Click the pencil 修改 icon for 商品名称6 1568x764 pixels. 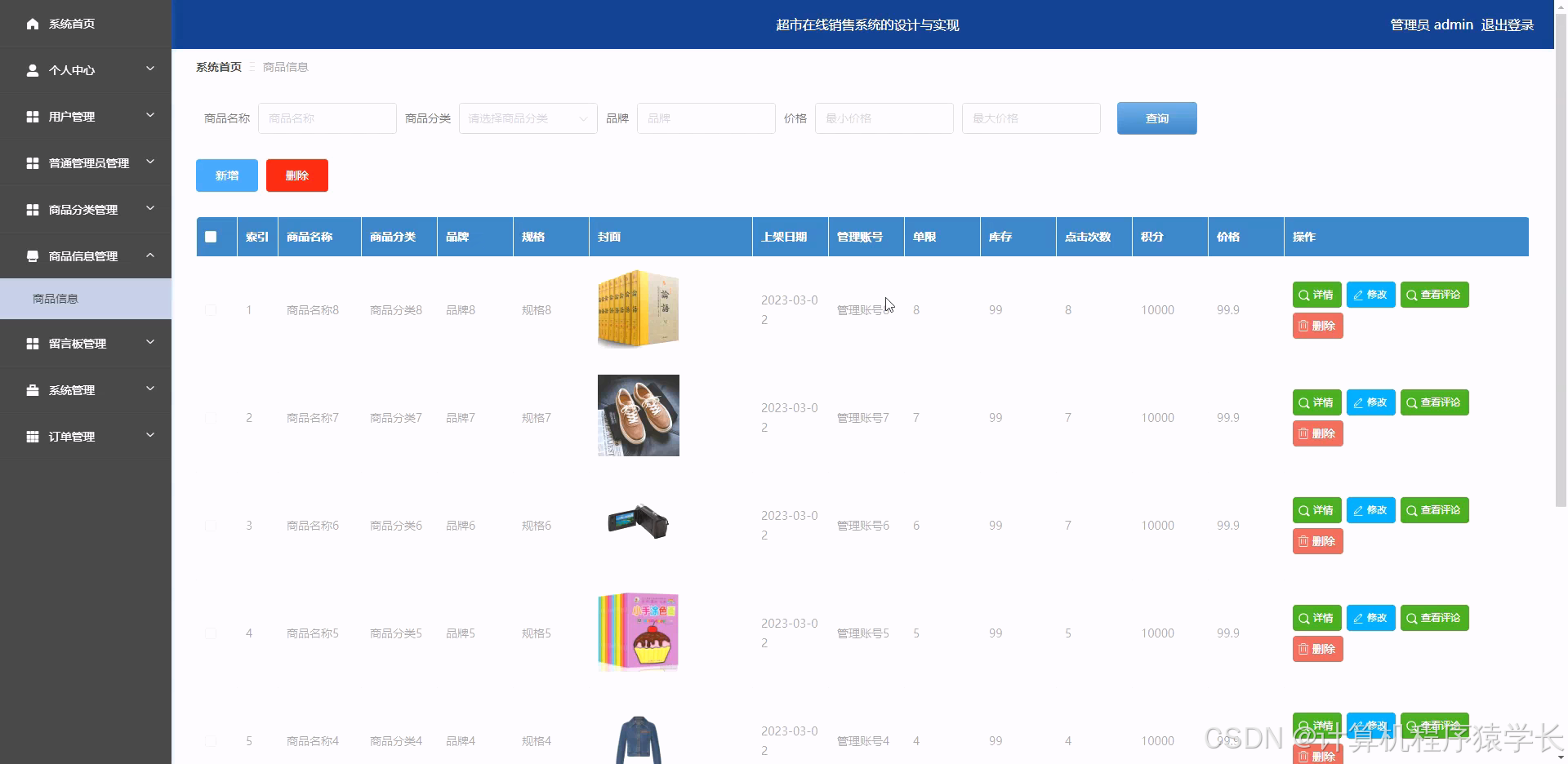coord(1358,509)
